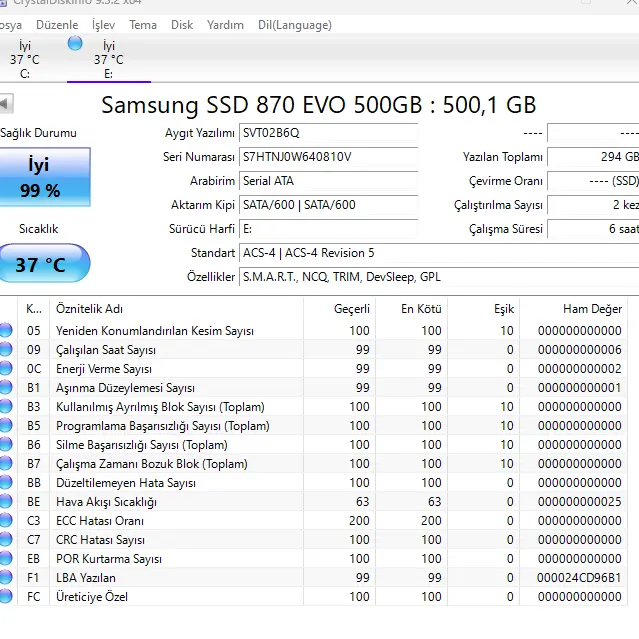This screenshot has width=639, height=639.
Task: Click the serial number field S7HTNJ0W640810V
Action: [x=328, y=157]
